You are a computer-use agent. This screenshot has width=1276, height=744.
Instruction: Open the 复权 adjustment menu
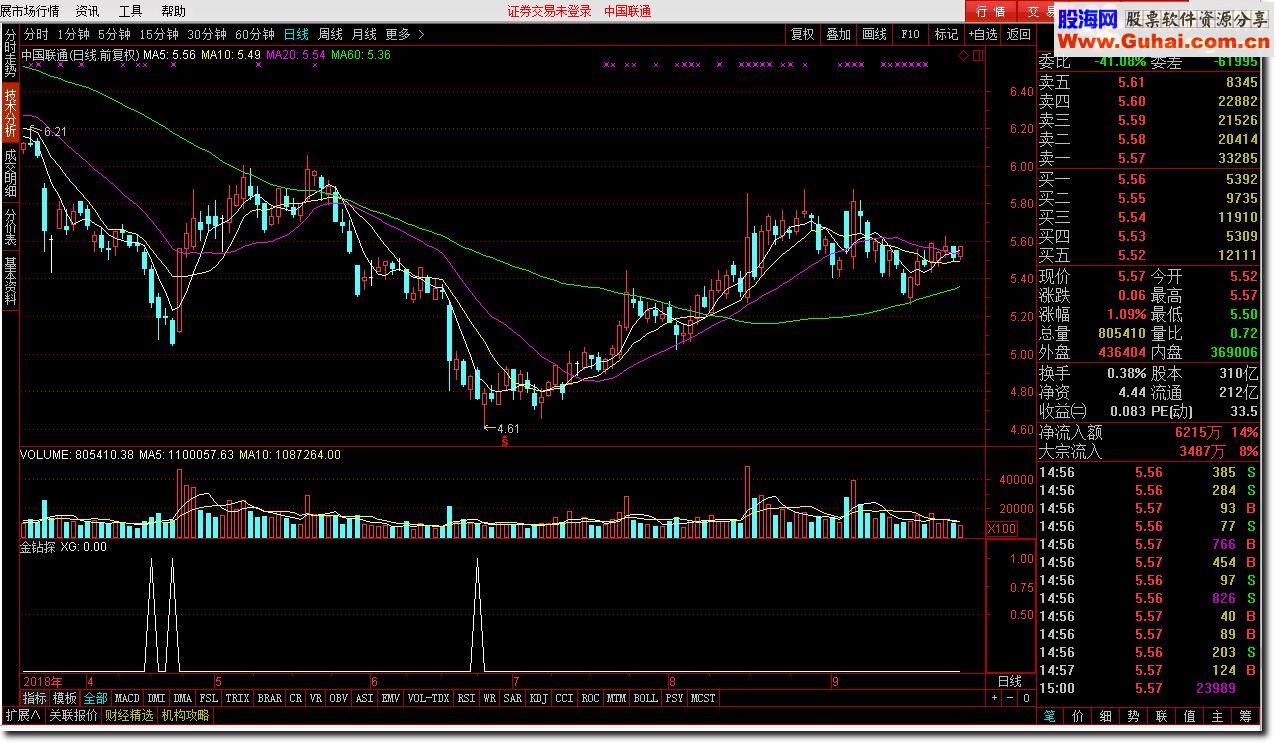tap(803, 34)
